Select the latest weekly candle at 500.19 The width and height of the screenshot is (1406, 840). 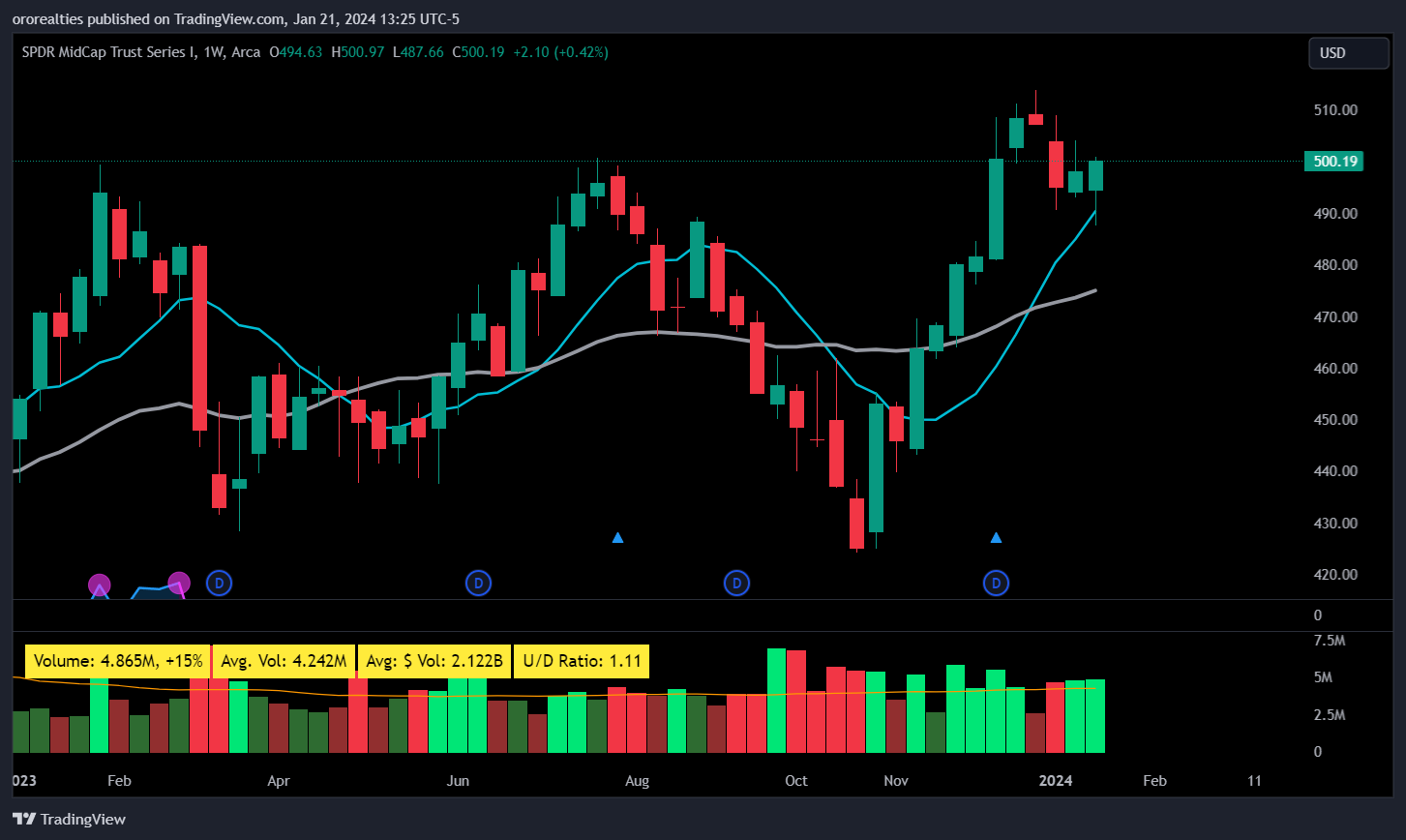[1095, 176]
